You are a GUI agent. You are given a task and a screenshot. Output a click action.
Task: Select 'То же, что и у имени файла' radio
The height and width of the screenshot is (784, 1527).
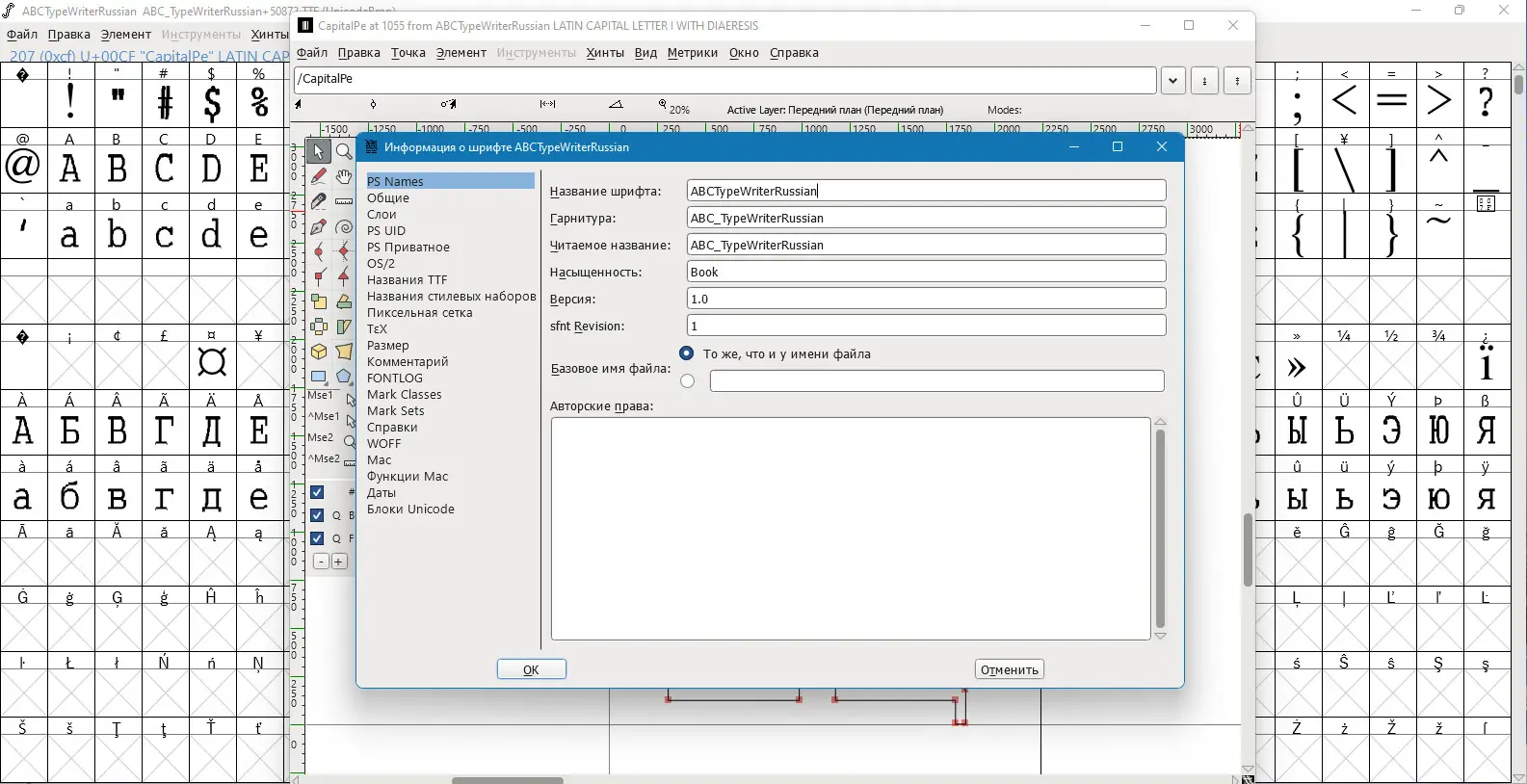tap(687, 354)
